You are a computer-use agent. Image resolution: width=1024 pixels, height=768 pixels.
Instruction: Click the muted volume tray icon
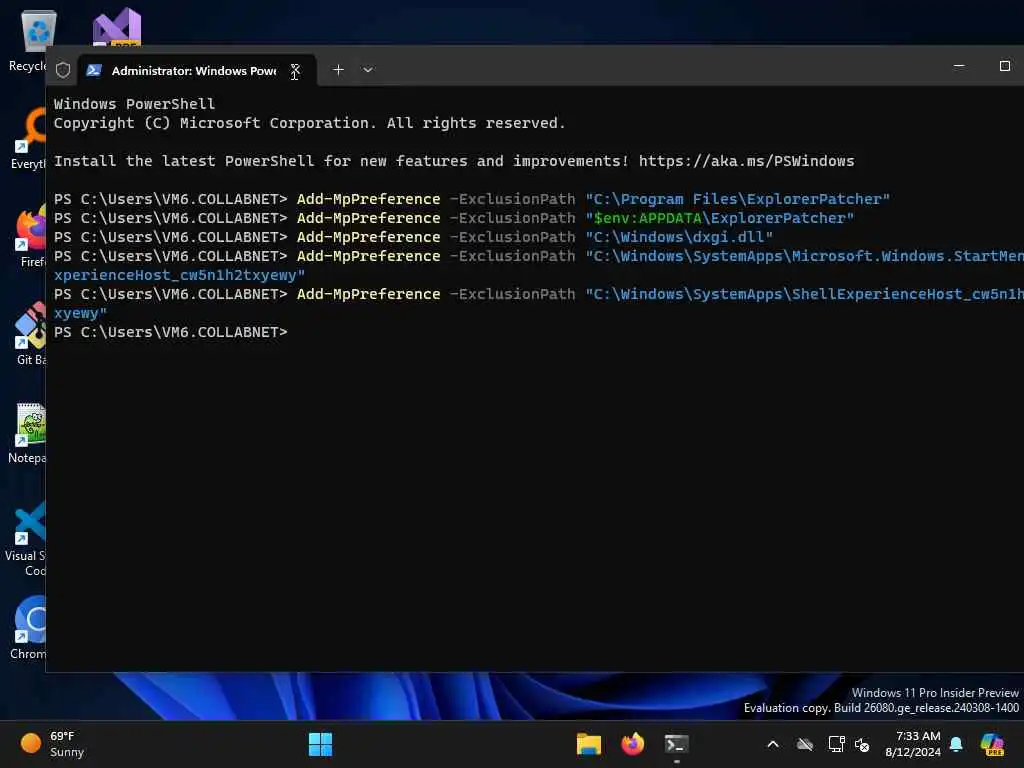(862, 744)
